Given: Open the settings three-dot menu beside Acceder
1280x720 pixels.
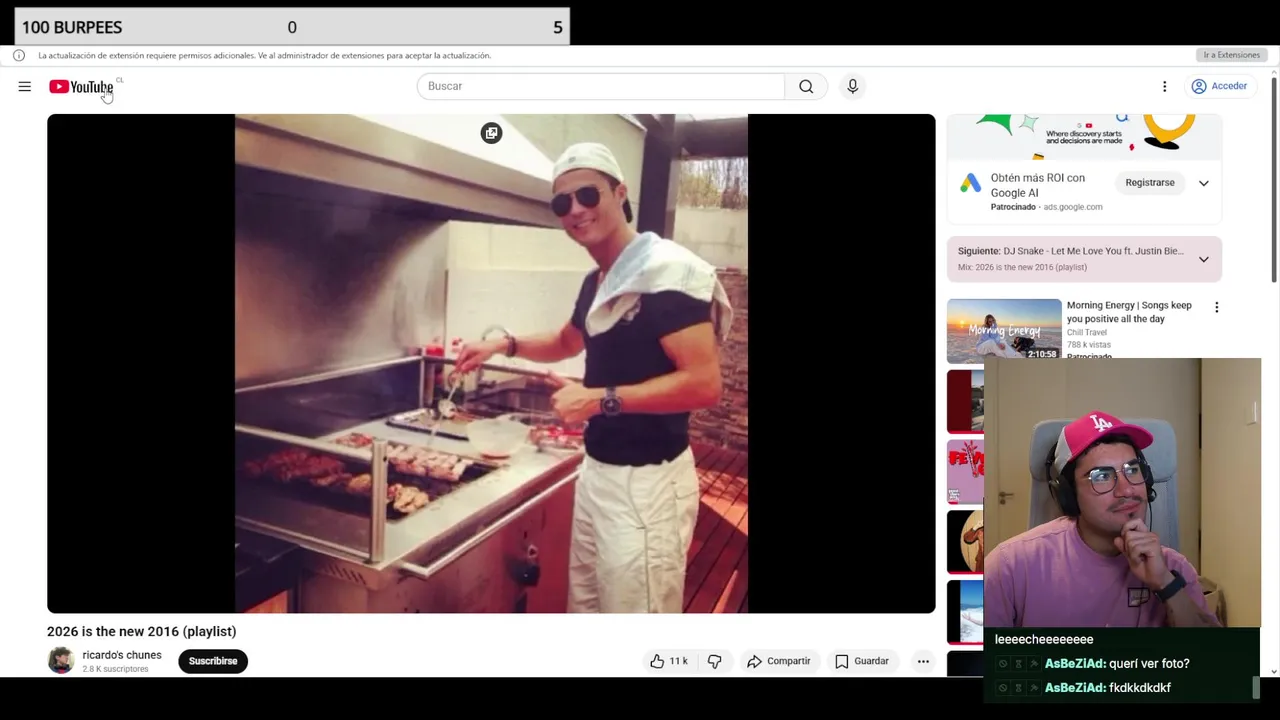Looking at the screenshot, I should [1164, 87].
